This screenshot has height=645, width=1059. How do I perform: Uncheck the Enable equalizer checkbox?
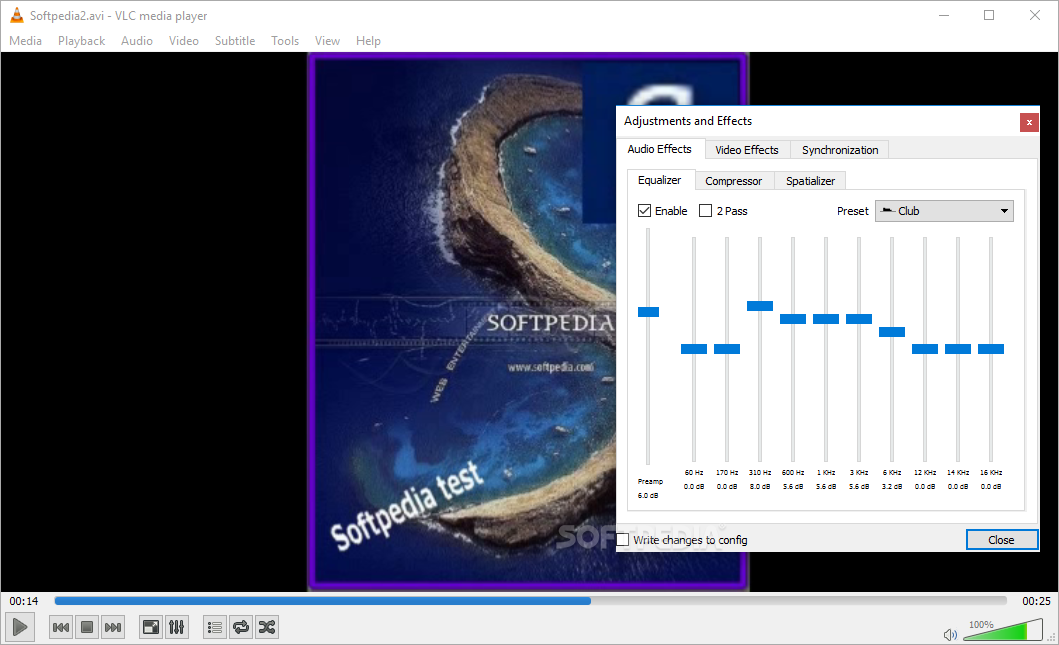click(x=644, y=211)
